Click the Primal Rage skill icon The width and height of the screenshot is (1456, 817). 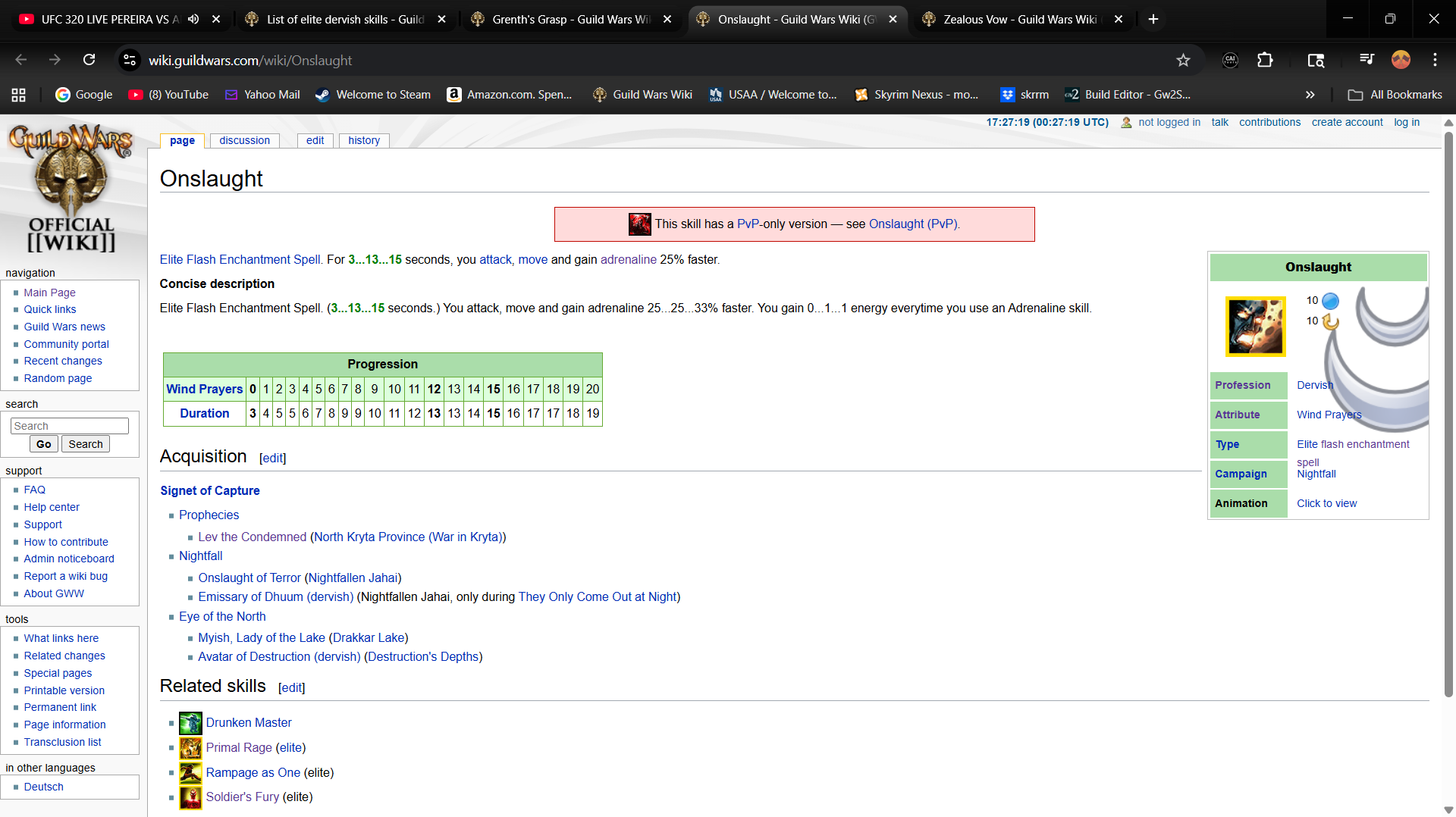coord(190,747)
